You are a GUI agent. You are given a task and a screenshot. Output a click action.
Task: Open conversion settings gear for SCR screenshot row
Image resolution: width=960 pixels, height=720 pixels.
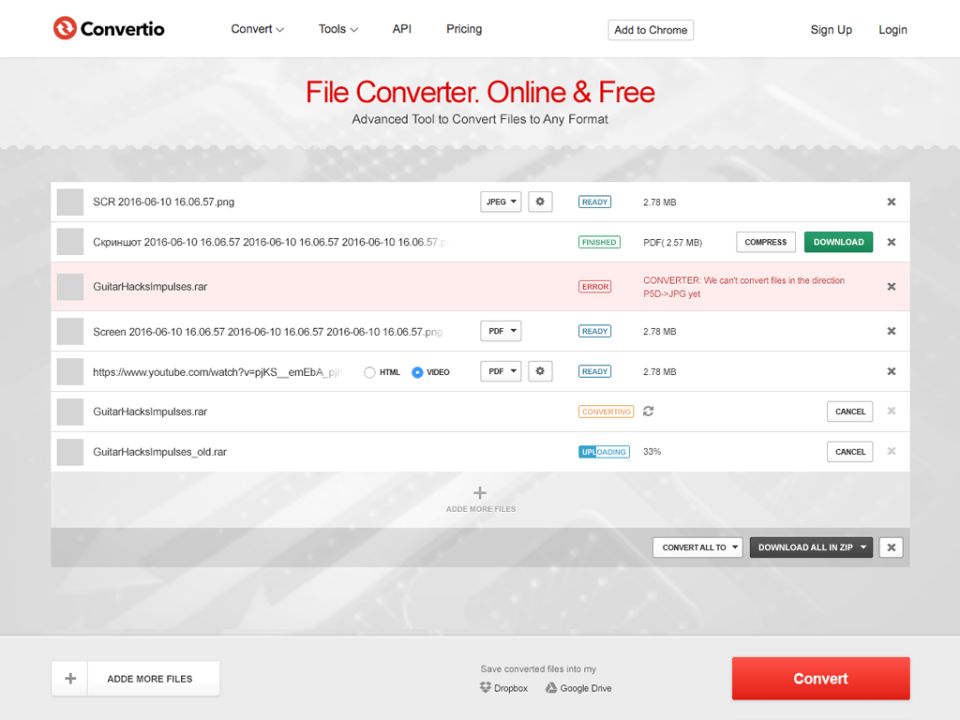click(540, 201)
